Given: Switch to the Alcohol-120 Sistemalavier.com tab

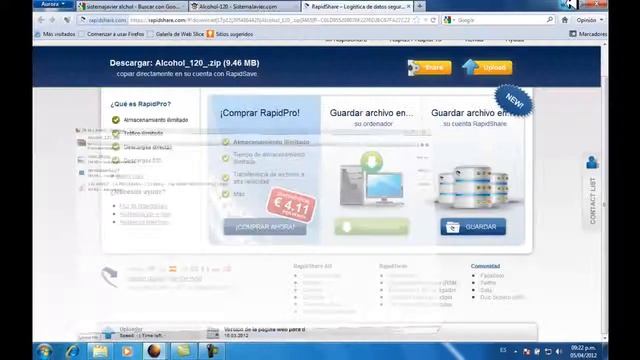Looking at the screenshot, I should [x=245, y=7].
